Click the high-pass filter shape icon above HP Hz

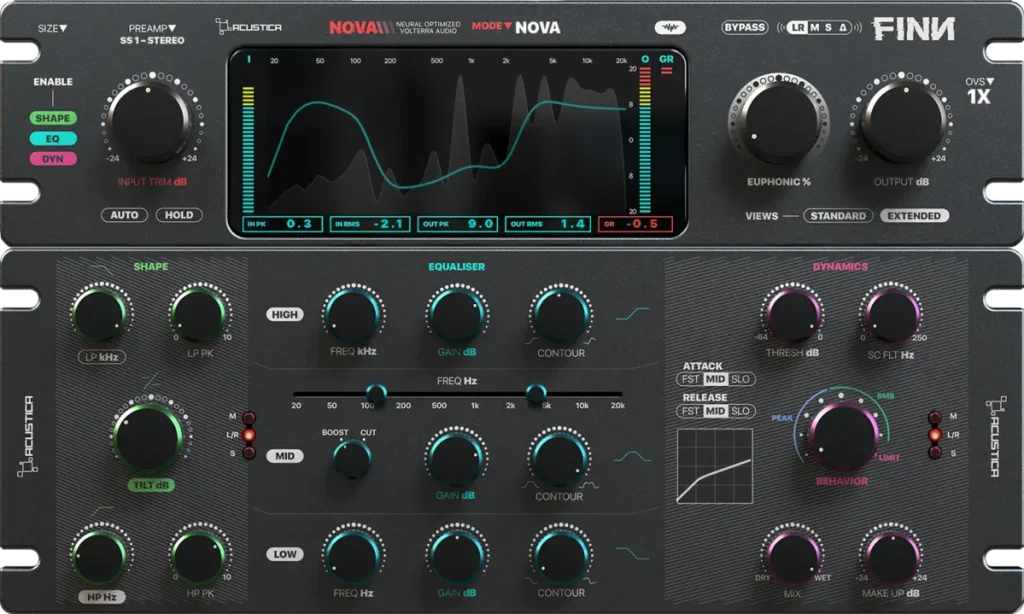(x=101, y=511)
